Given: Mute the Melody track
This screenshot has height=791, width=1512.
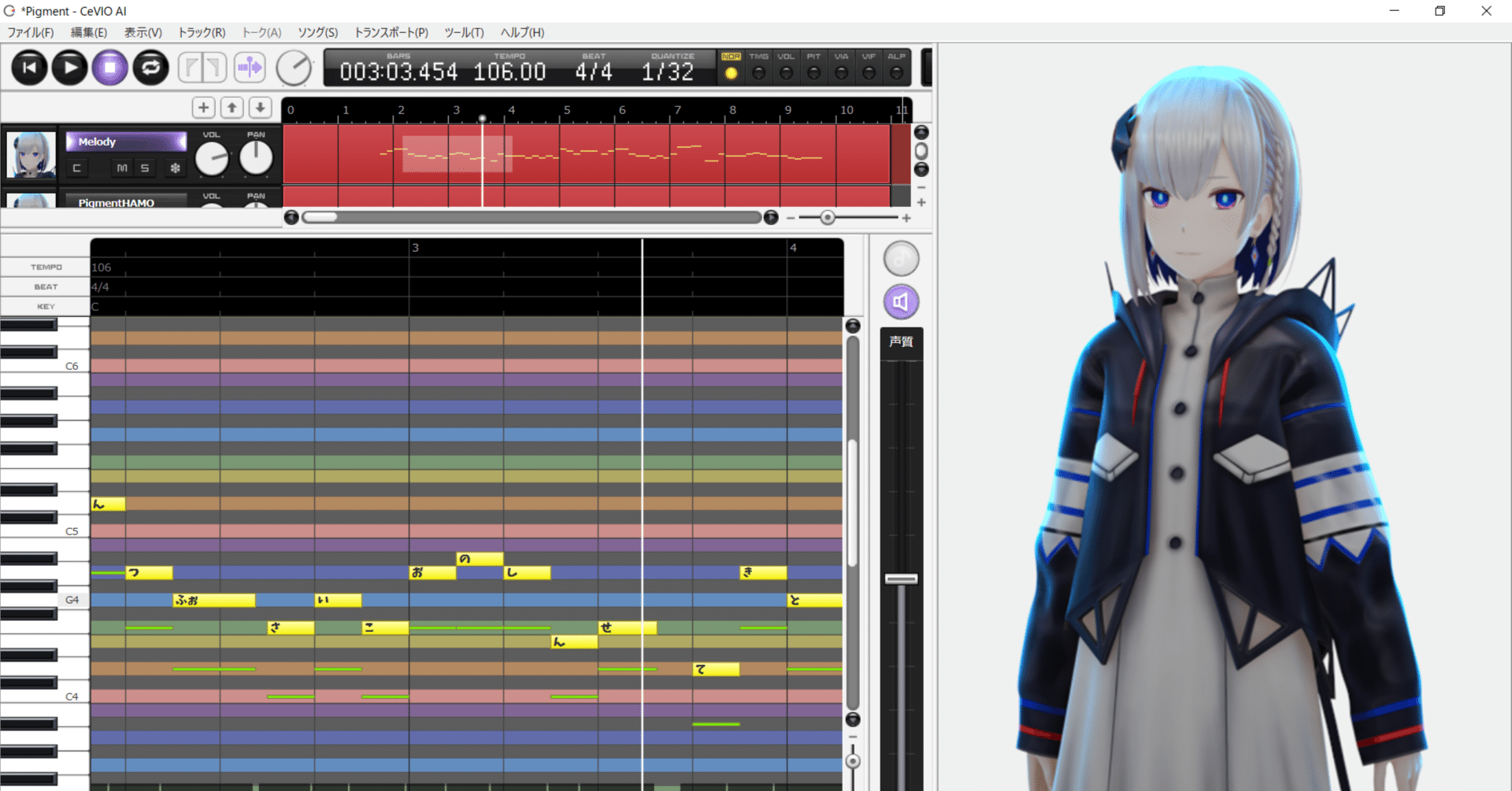Looking at the screenshot, I should (x=122, y=168).
